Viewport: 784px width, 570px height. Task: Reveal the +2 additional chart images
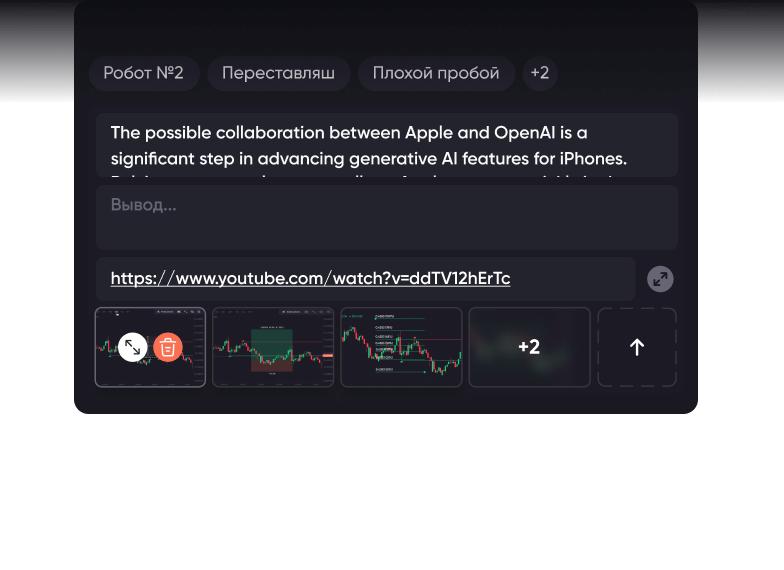529,347
